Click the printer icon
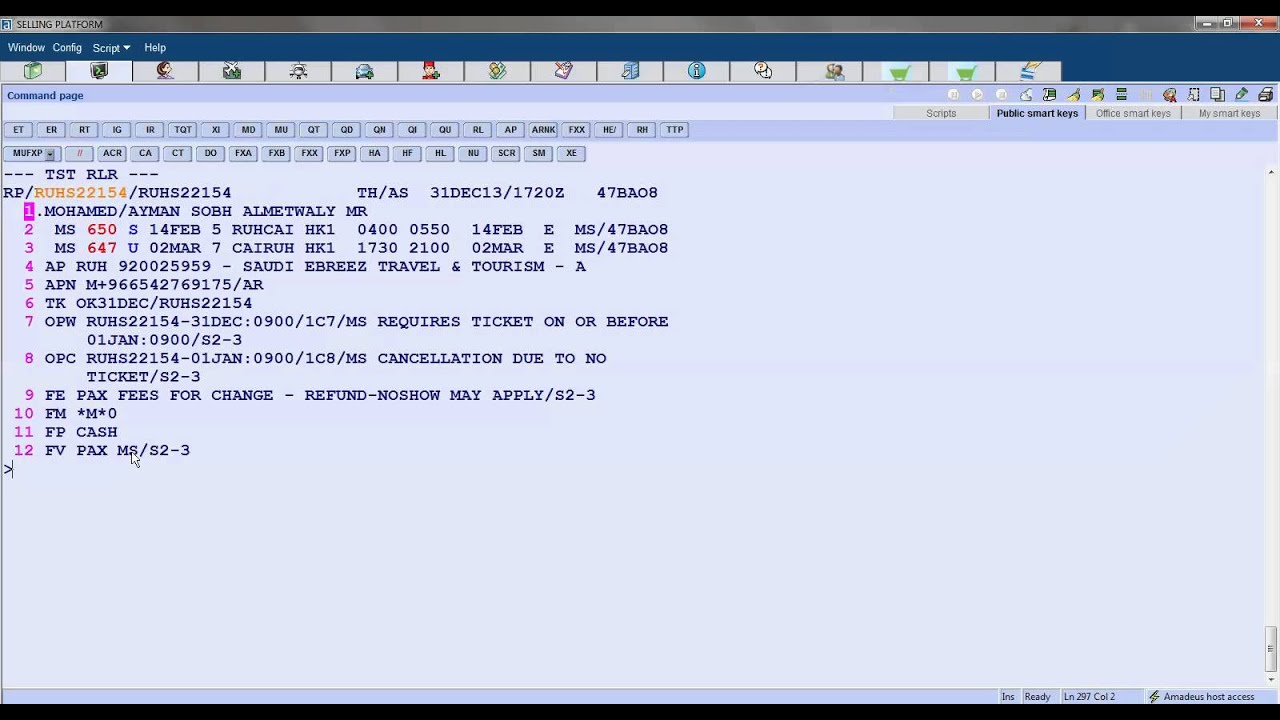Viewport: 1280px width, 720px height. [1265, 95]
